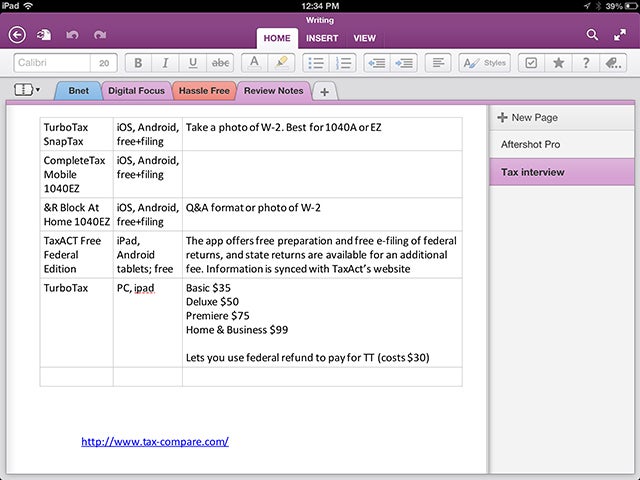Image resolution: width=640 pixels, height=480 pixels.
Task: Select the CompleteTax Mobile 1040EZ cell
Action: [x=76, y=174]
